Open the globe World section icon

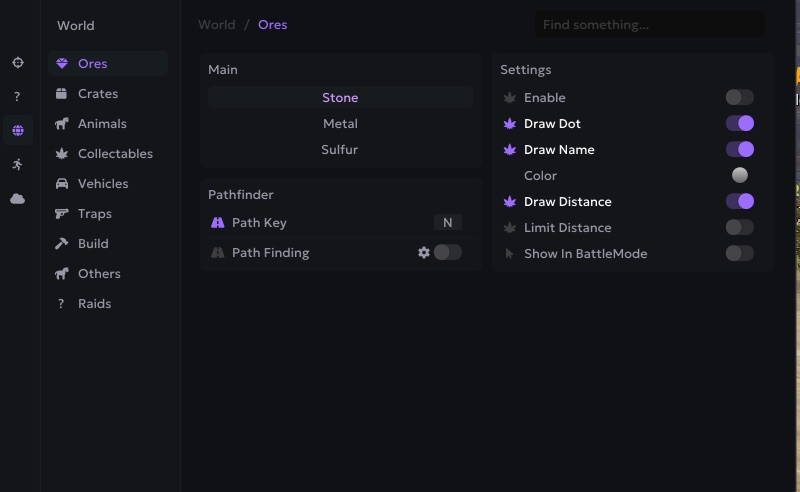click(x=17, y=130)
